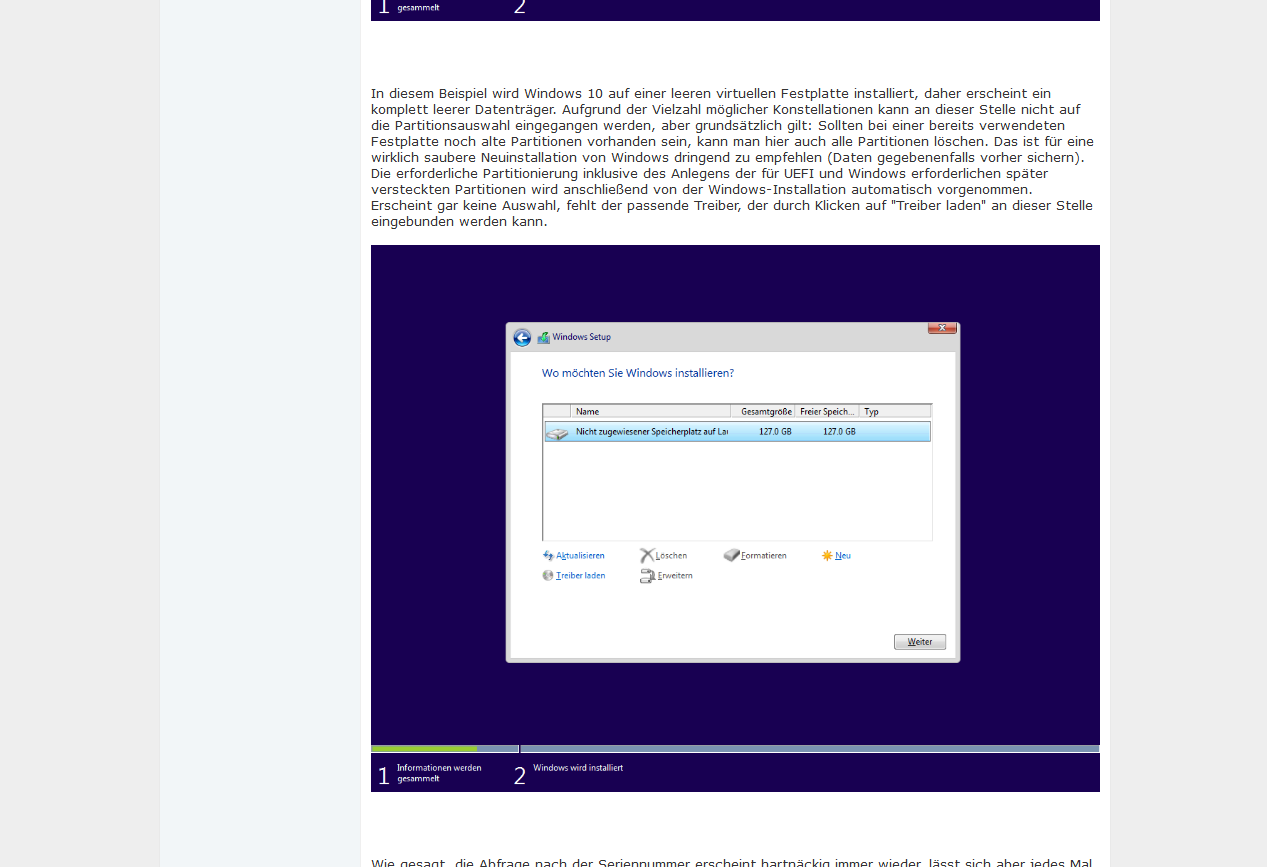Close the Windows Setup dialog
This screenshot has height=867, width=1267.
pos(942,328)
